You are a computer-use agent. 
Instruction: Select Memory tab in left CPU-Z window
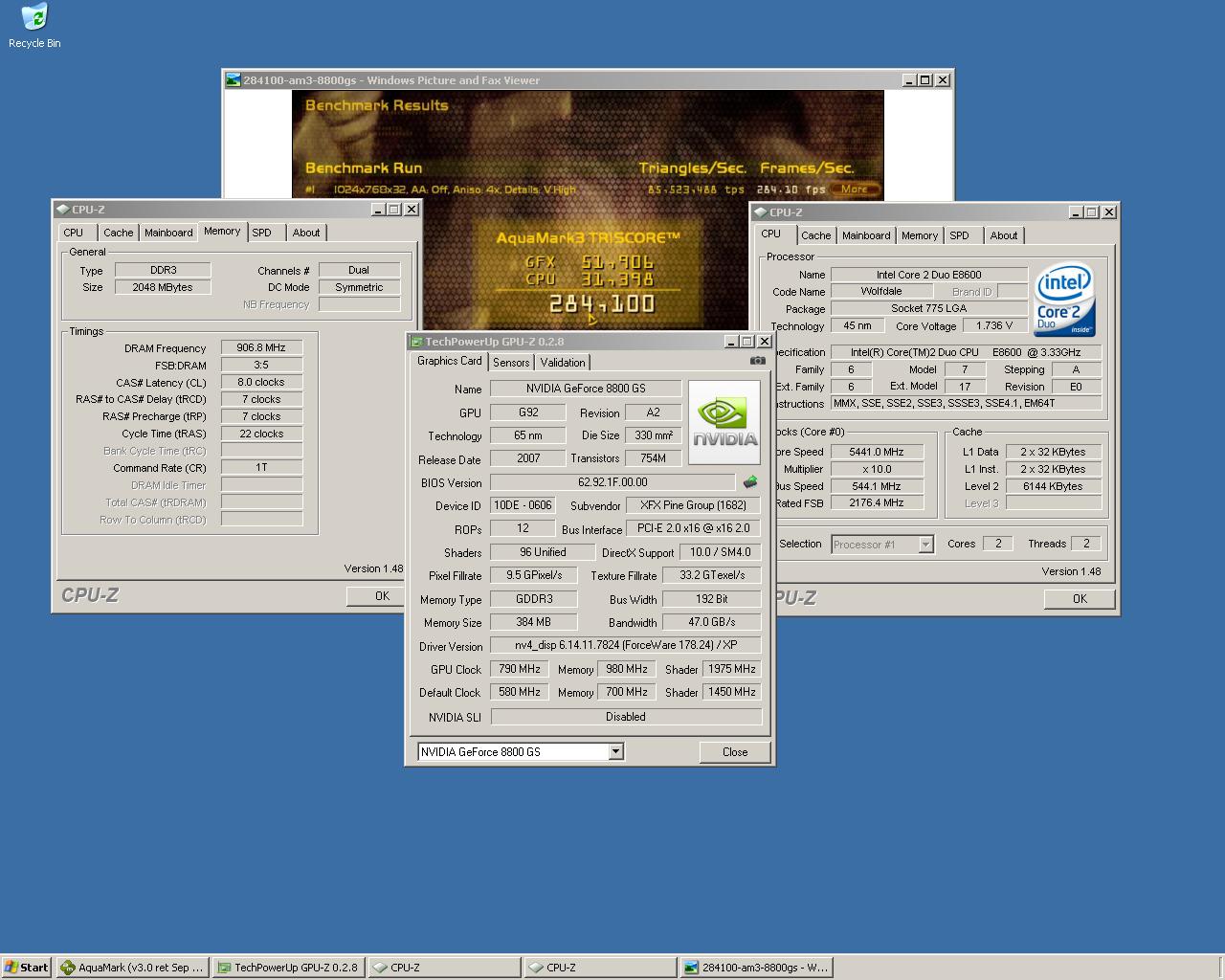[x=222, y=232]
